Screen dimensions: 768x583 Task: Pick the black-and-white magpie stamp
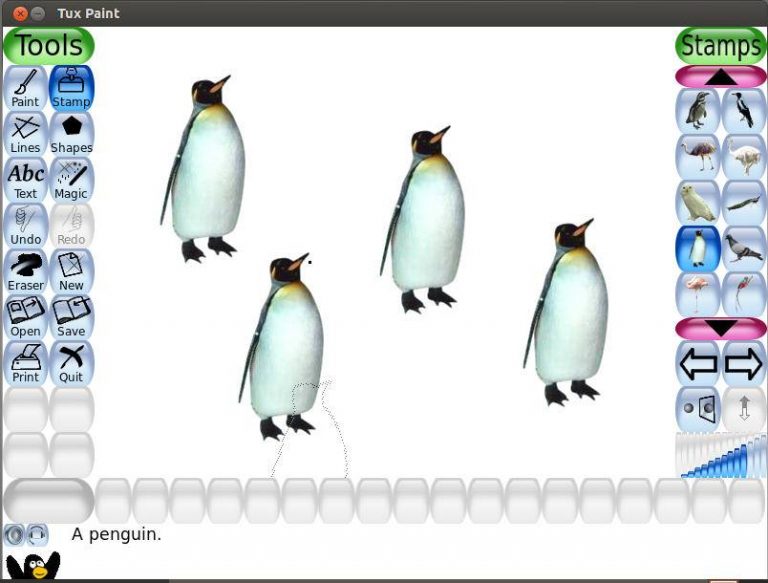744,111
